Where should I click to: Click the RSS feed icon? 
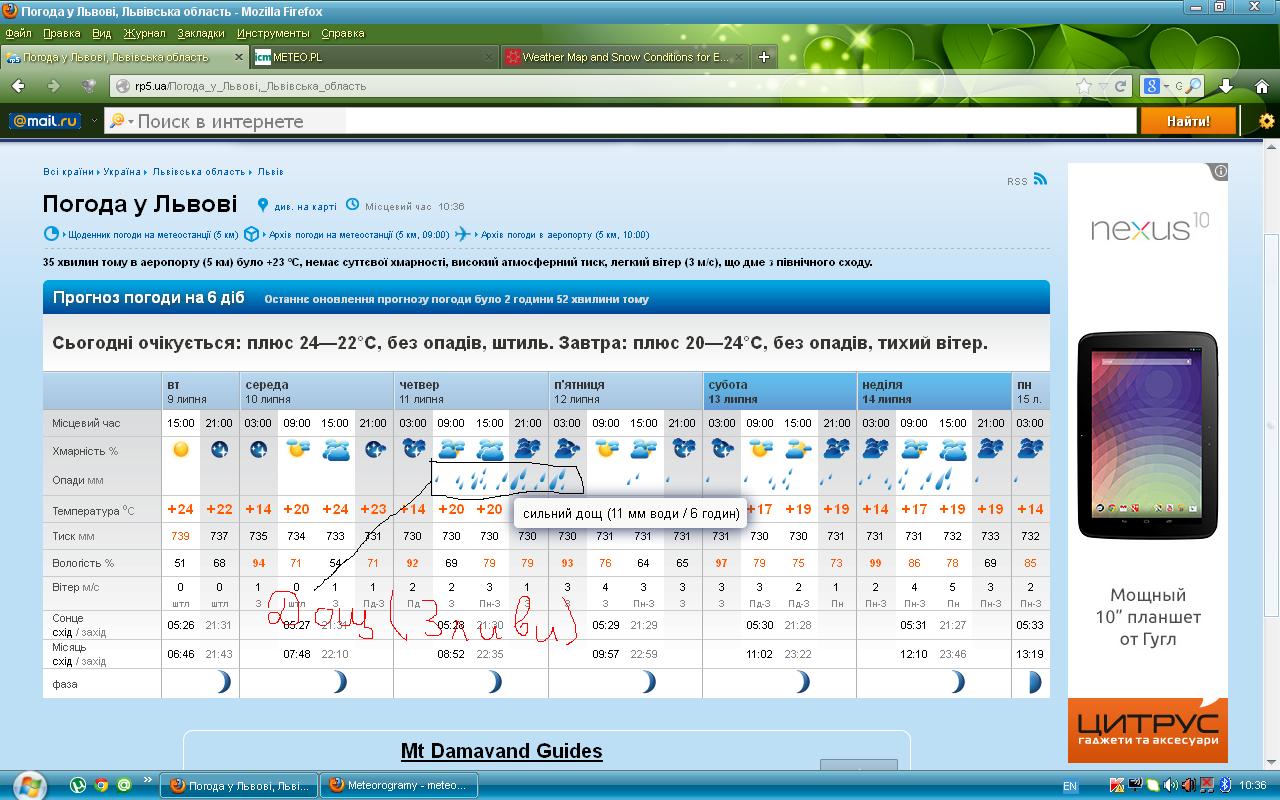point(1040,179)
